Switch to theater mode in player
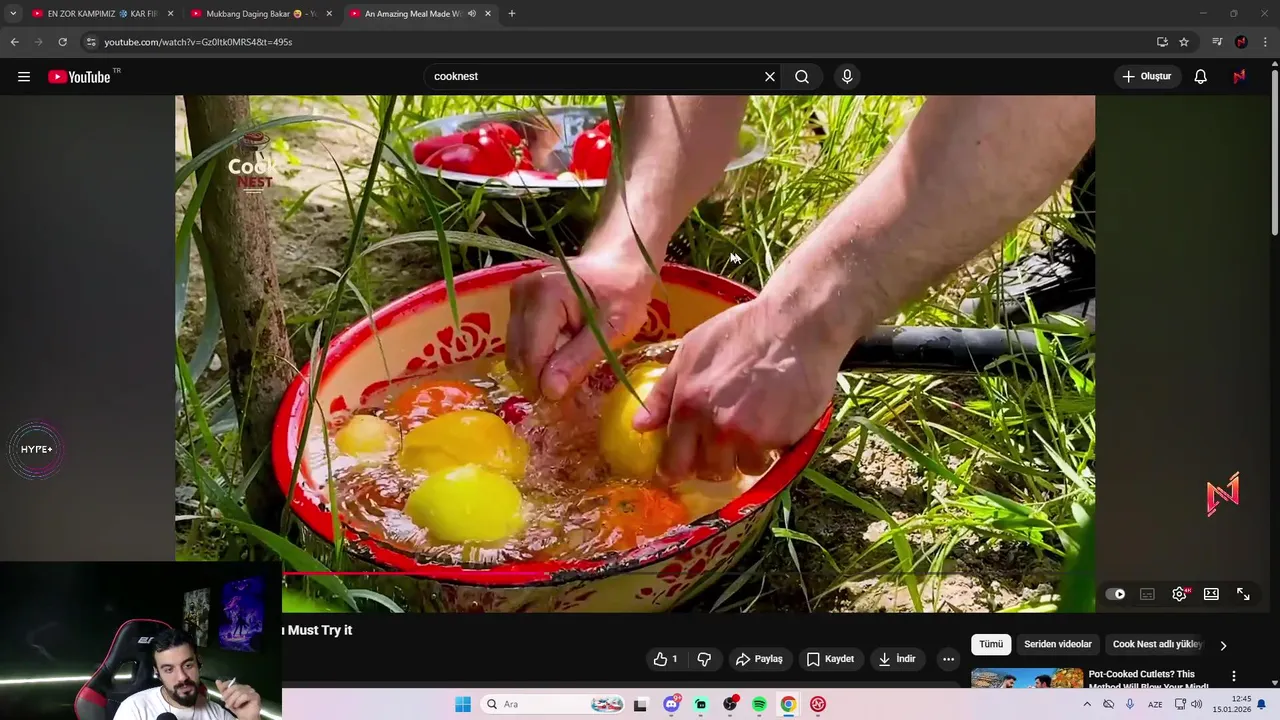Screen dimensions: 1280x720 [x=1211, y=594]
